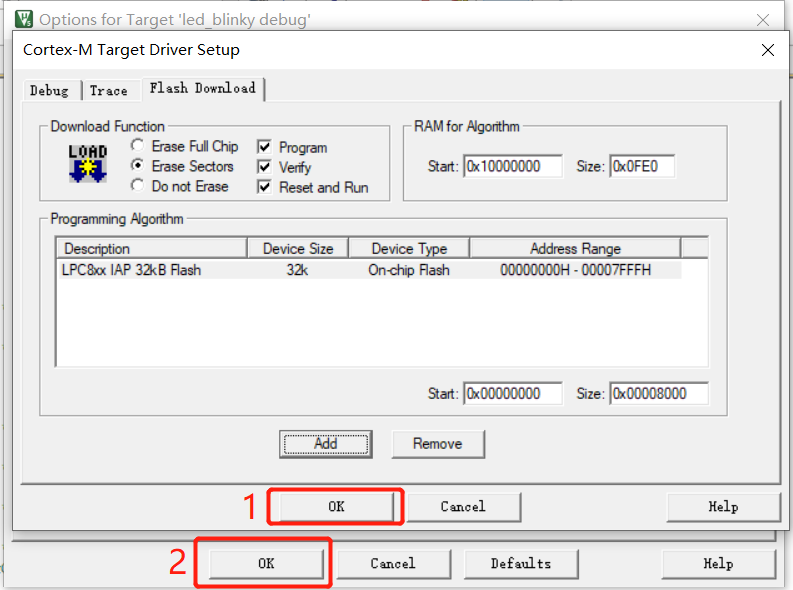Select the Flash Download tab
Screen dimensions: 793x590
202,88
